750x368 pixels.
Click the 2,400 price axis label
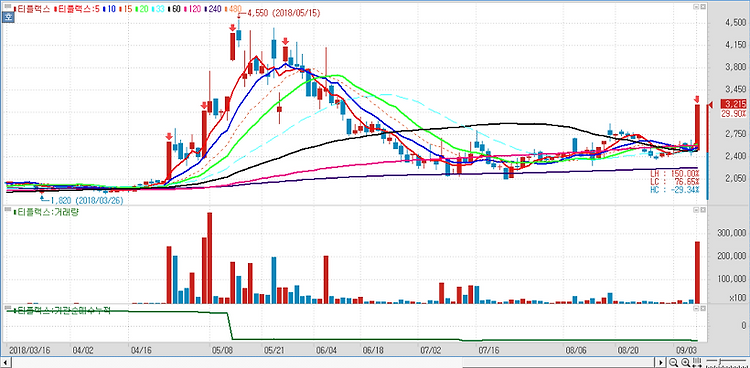(x=736, y=156)
